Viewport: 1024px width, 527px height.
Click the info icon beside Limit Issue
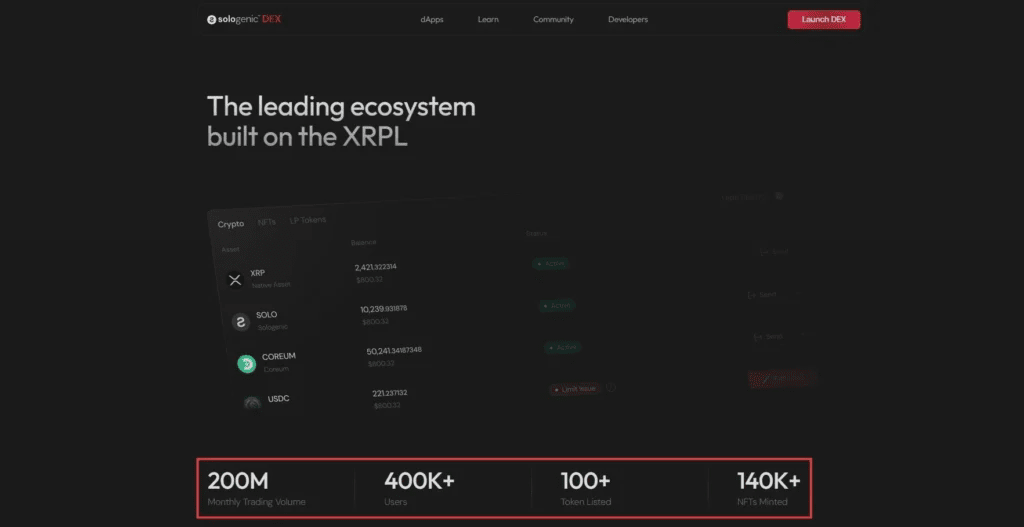click(611, 387)
